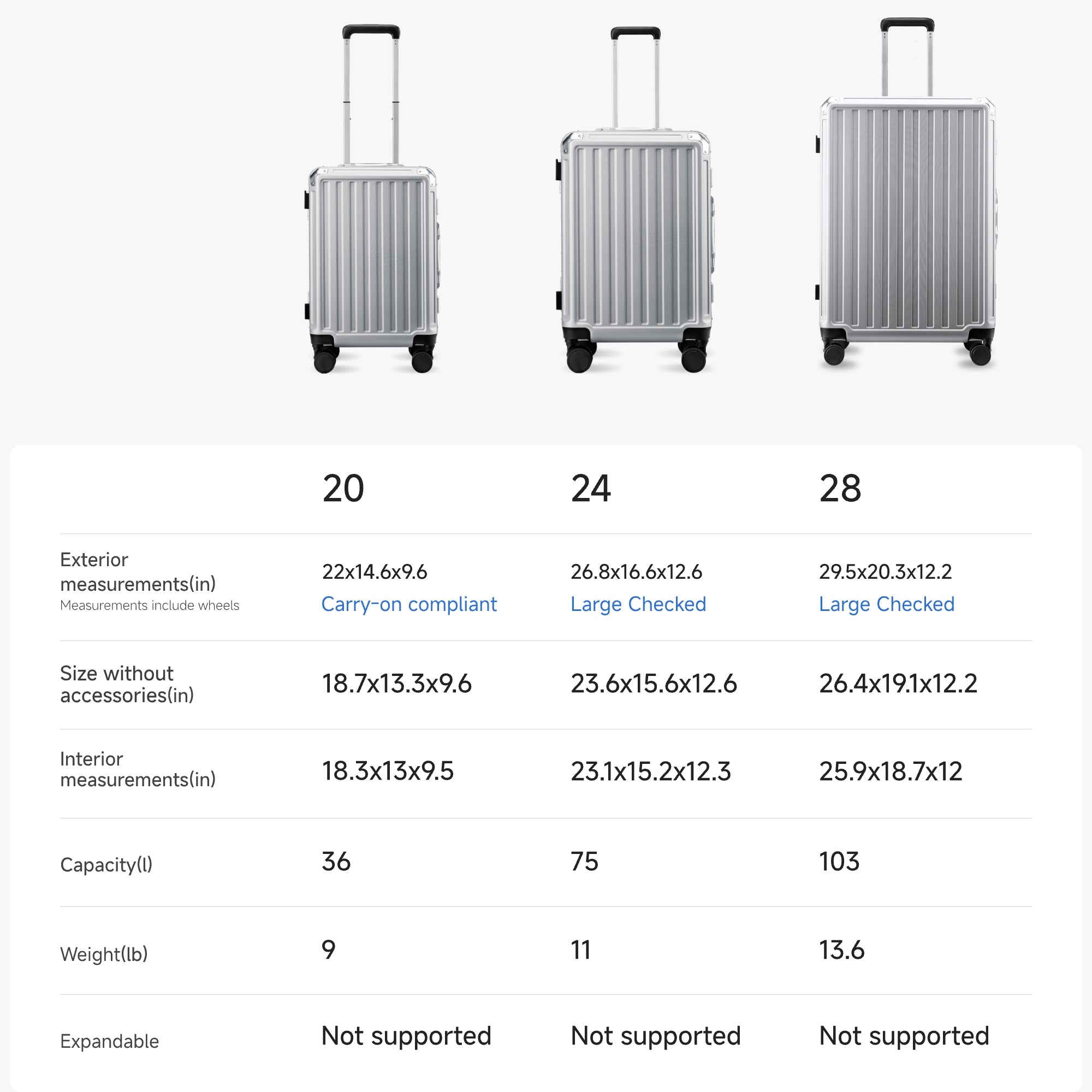Click Large Checked link under 29.5x20.3x12.2
The image size is (1092, 1092).
pyautogui.click(x=886, y=604)
